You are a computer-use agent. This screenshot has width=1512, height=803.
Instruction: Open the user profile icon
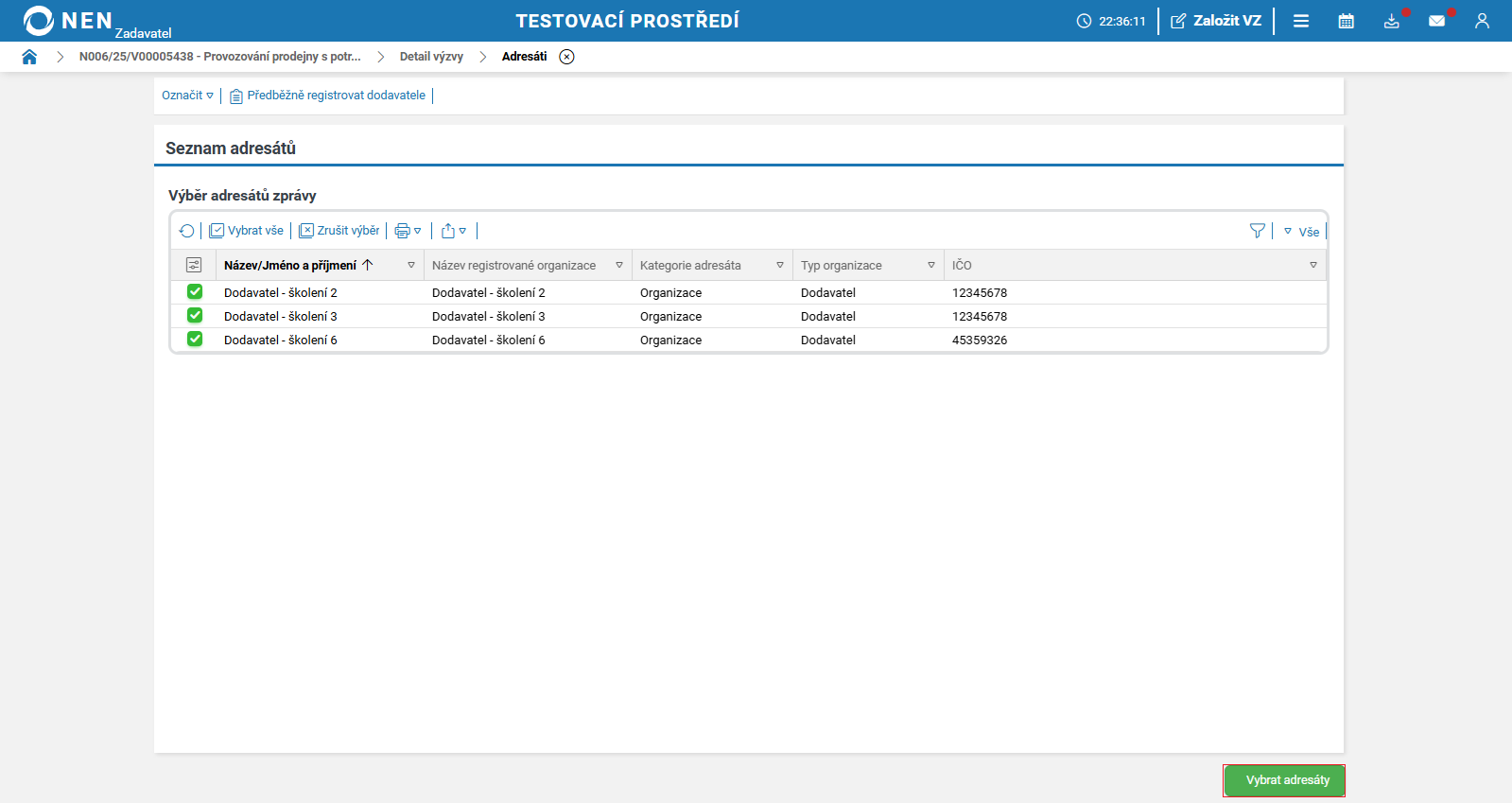(x=1482, y=21)
